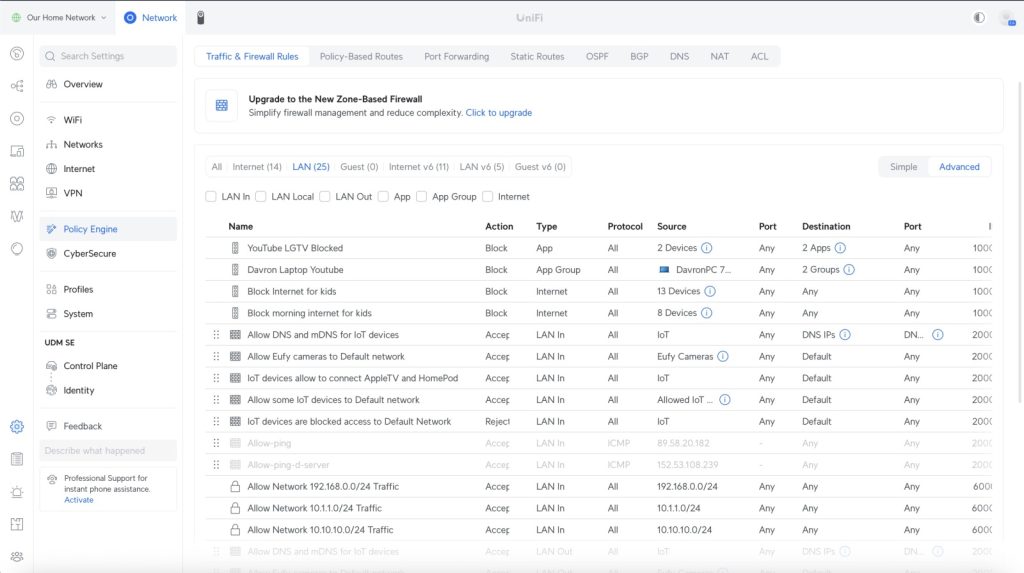Switch to Policy-Based Routes tab

pos(361,57)
